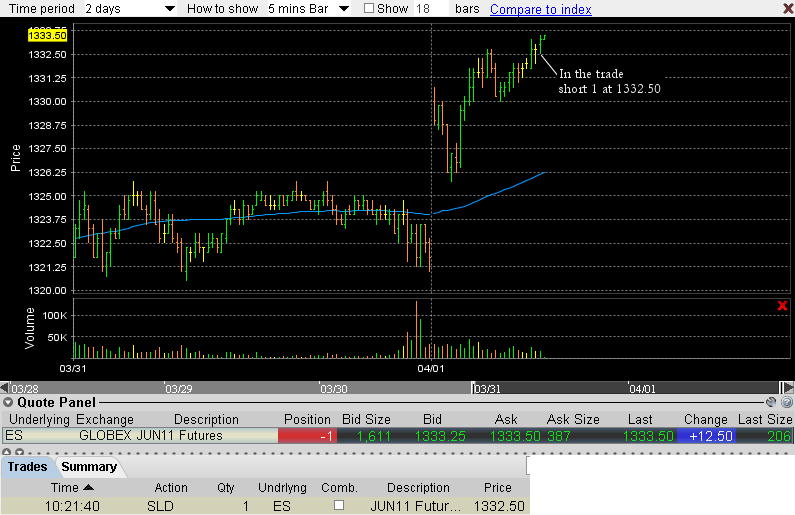Jump to 03/29 on the timeline
The height and width of the screenshot is (515, 795).
tap(178, 389)
